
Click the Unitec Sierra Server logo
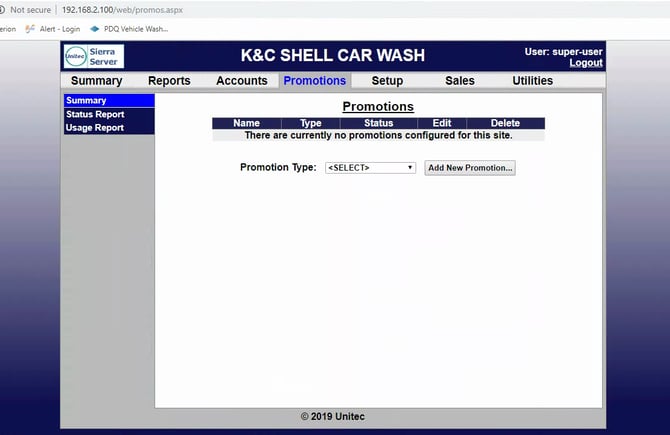point(92,56)
